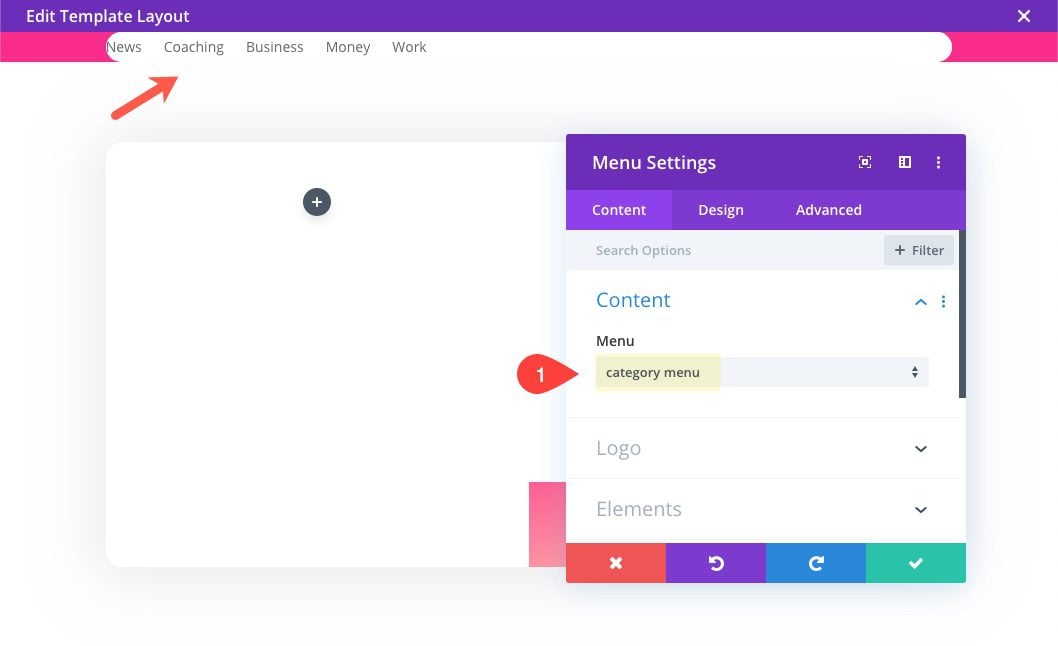Switch to the Design tab
The width and height of the screenshot is (1058, 646).
coord(721,210)
